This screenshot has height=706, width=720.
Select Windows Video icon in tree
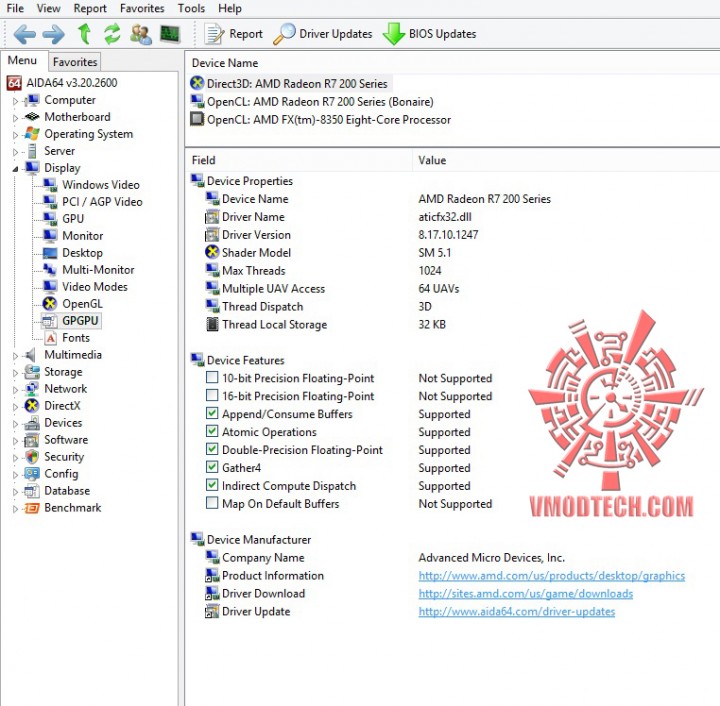point(50,185)
